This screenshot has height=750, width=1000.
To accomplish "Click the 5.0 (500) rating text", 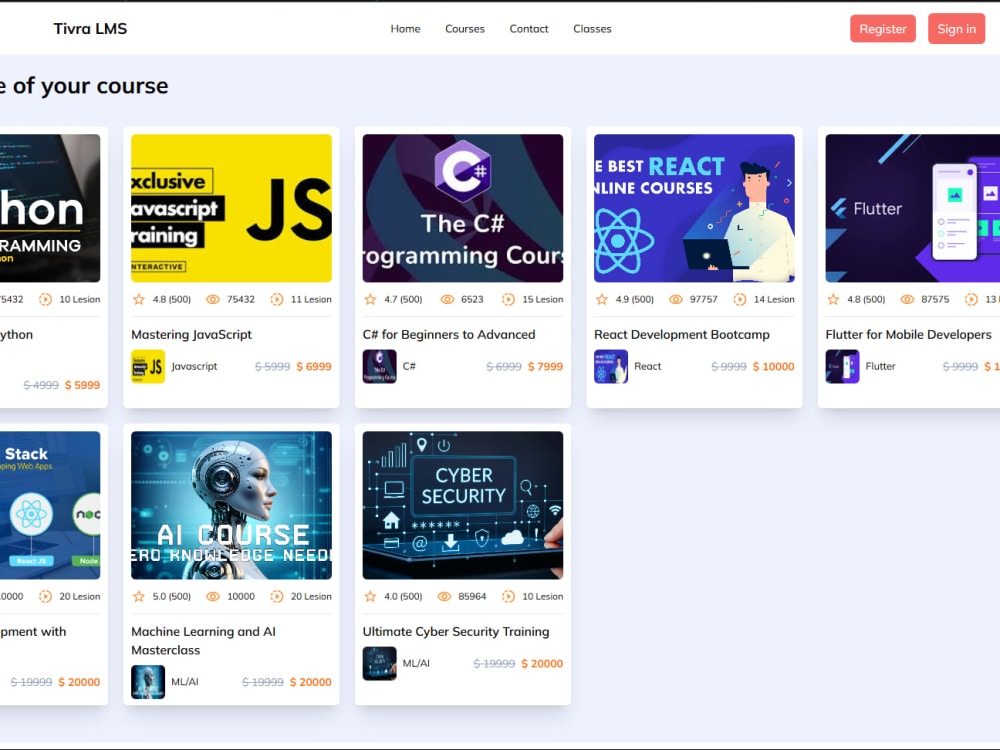I will [172, 596].
